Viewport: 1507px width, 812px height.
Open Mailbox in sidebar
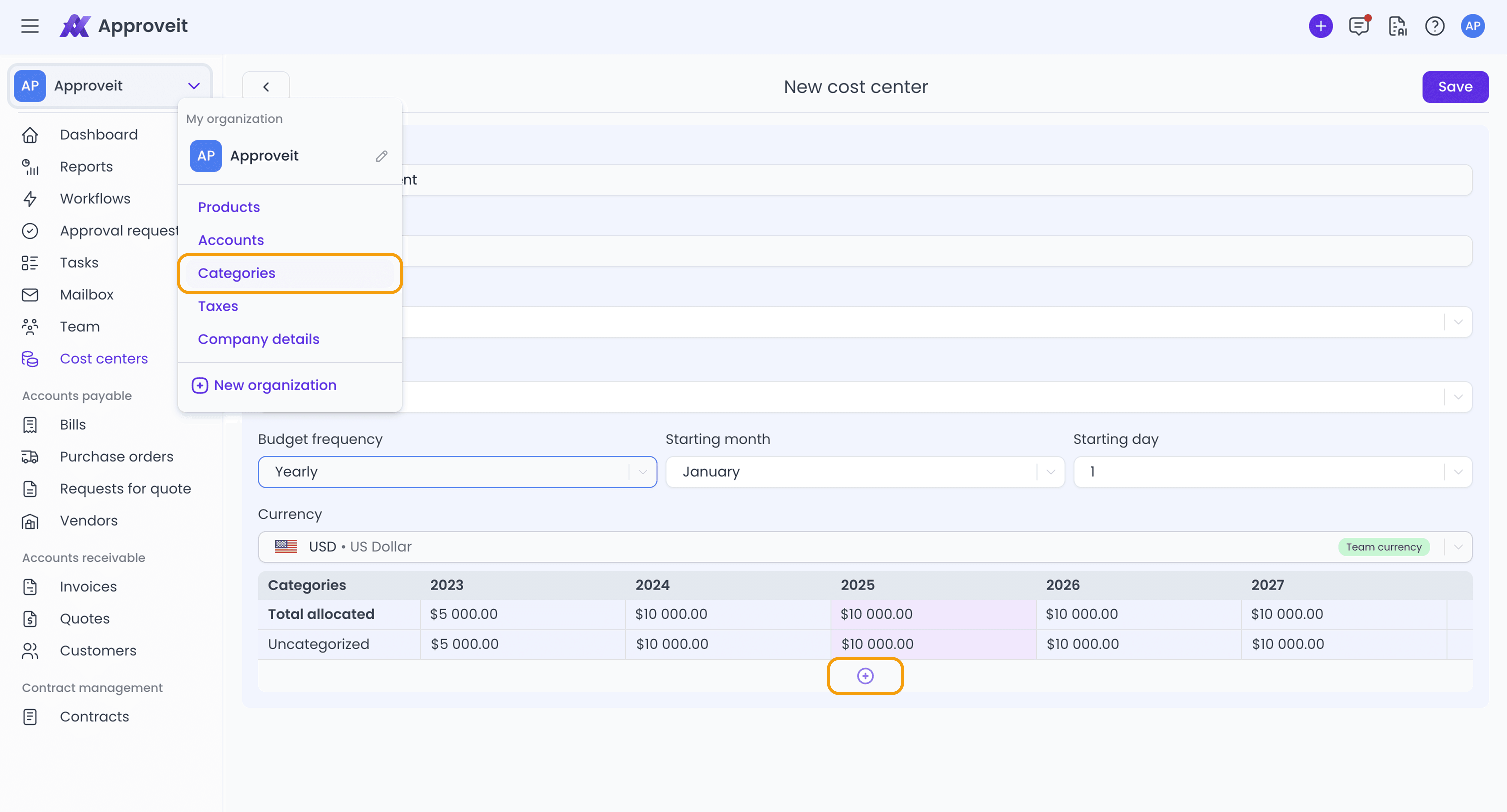pos(86,295)
